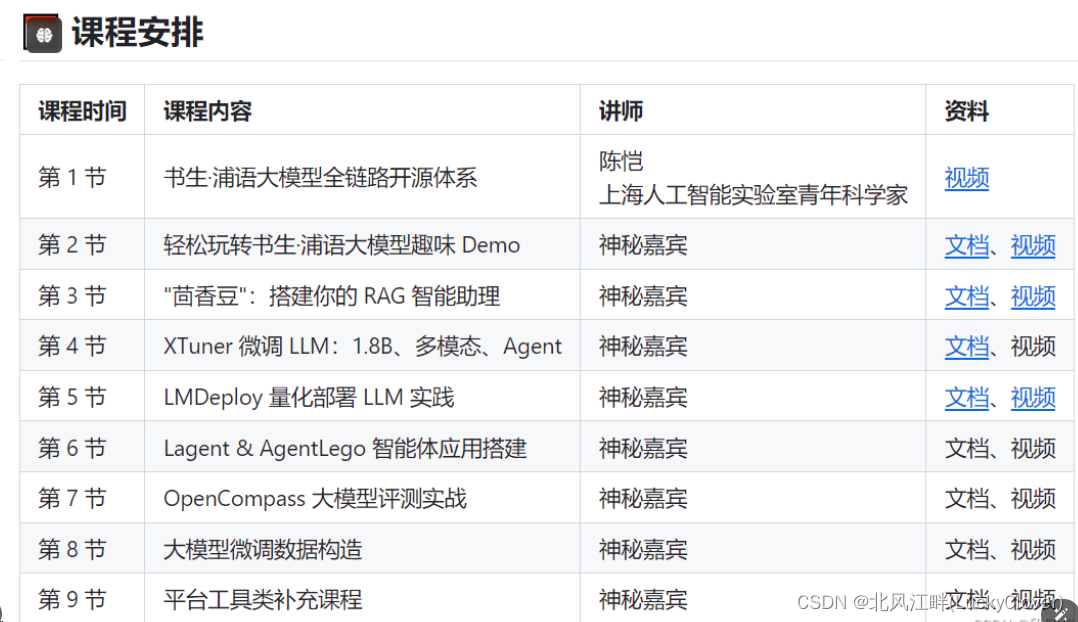Open the 文档 link for 第 5 节
1078x622 pixels.
click(x=967, y=397)
